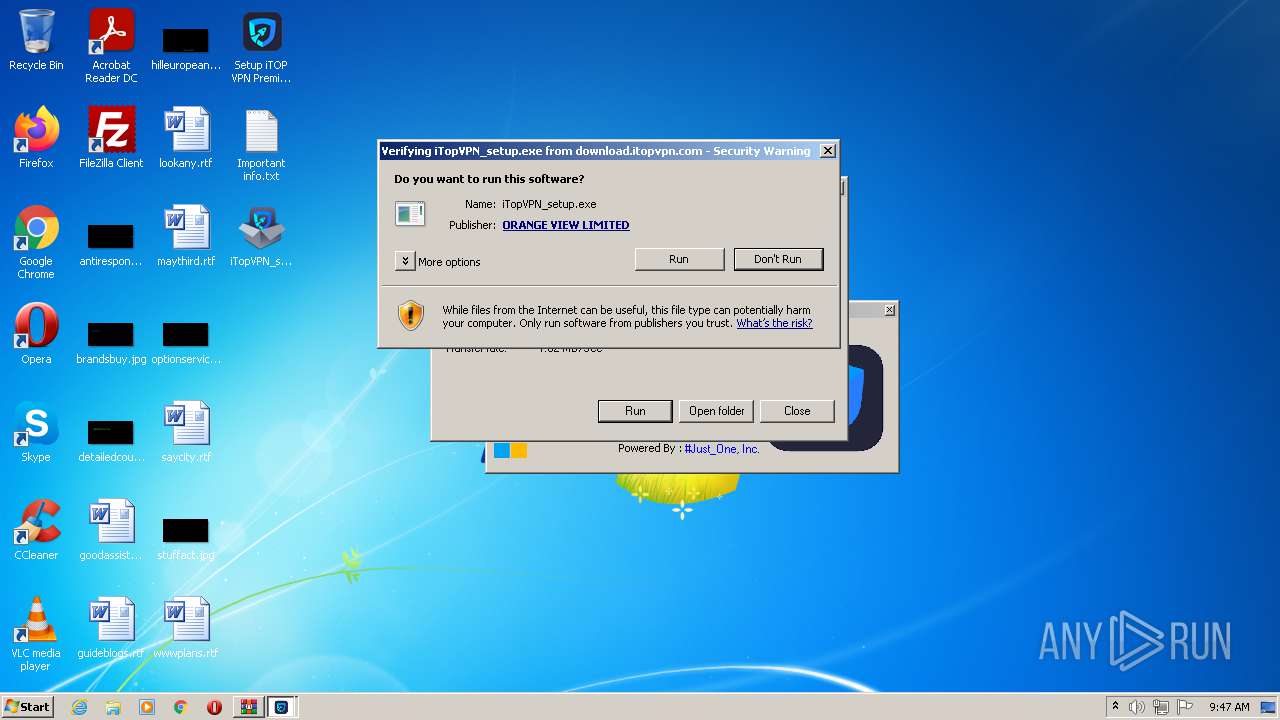The image size is (1280, 720).
Task: Open Setup iTOP VPN Premium icon
Action: pyautogui.click(x=261, y=46)
